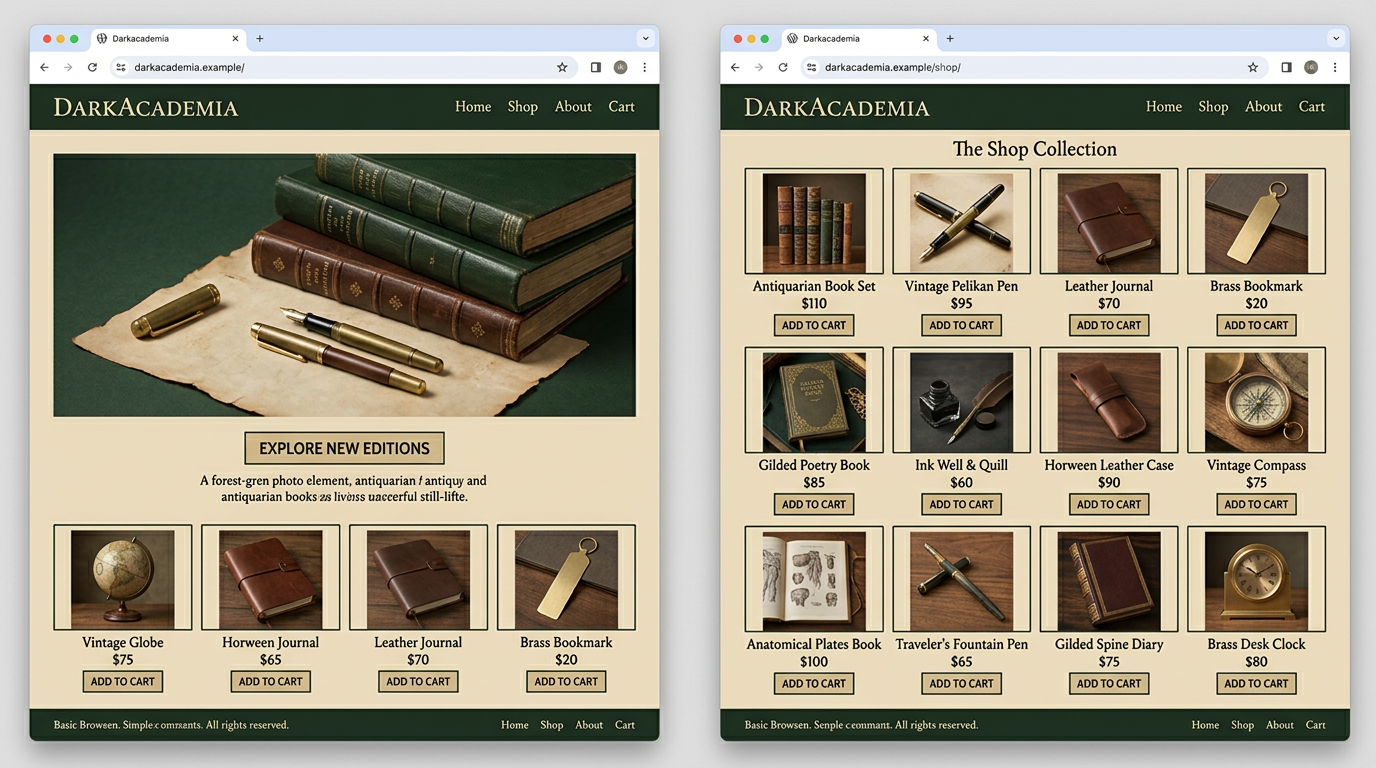View site information icon beside the homepage URL
This screenshot has width=1376, height=768.
[x=120, y=67]
